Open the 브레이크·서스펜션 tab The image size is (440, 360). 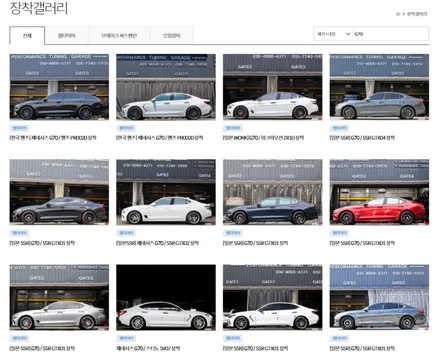(x=119, y=36)
